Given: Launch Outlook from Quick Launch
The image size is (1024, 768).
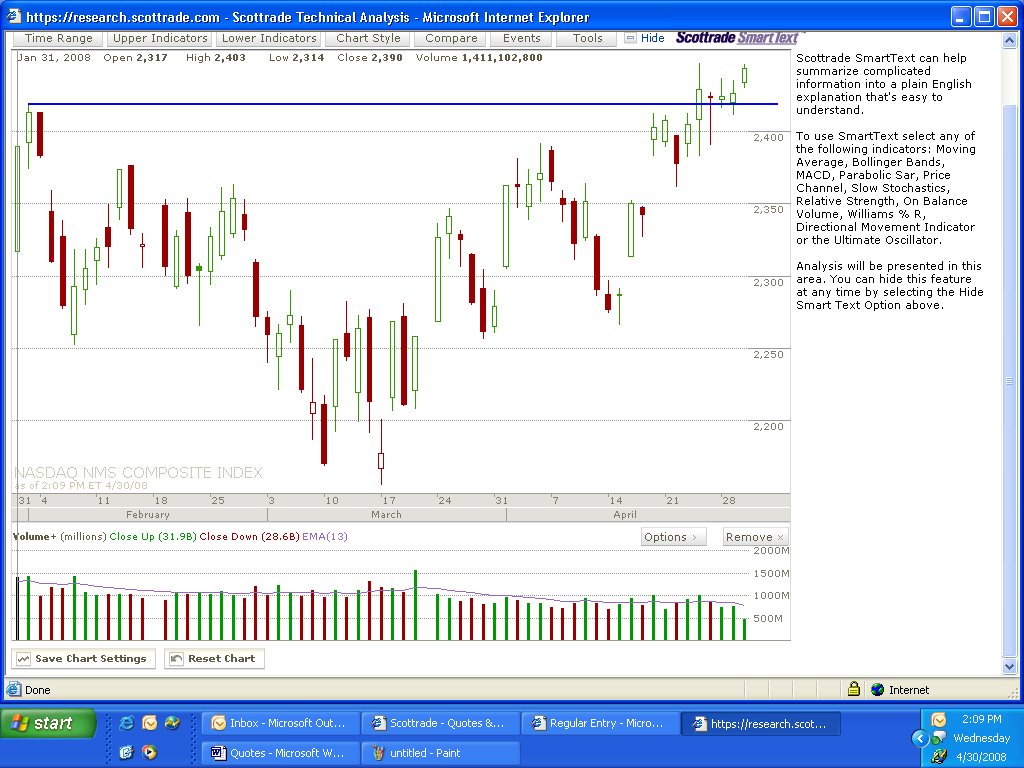Looking at the screenshot, I should point(150,722).
